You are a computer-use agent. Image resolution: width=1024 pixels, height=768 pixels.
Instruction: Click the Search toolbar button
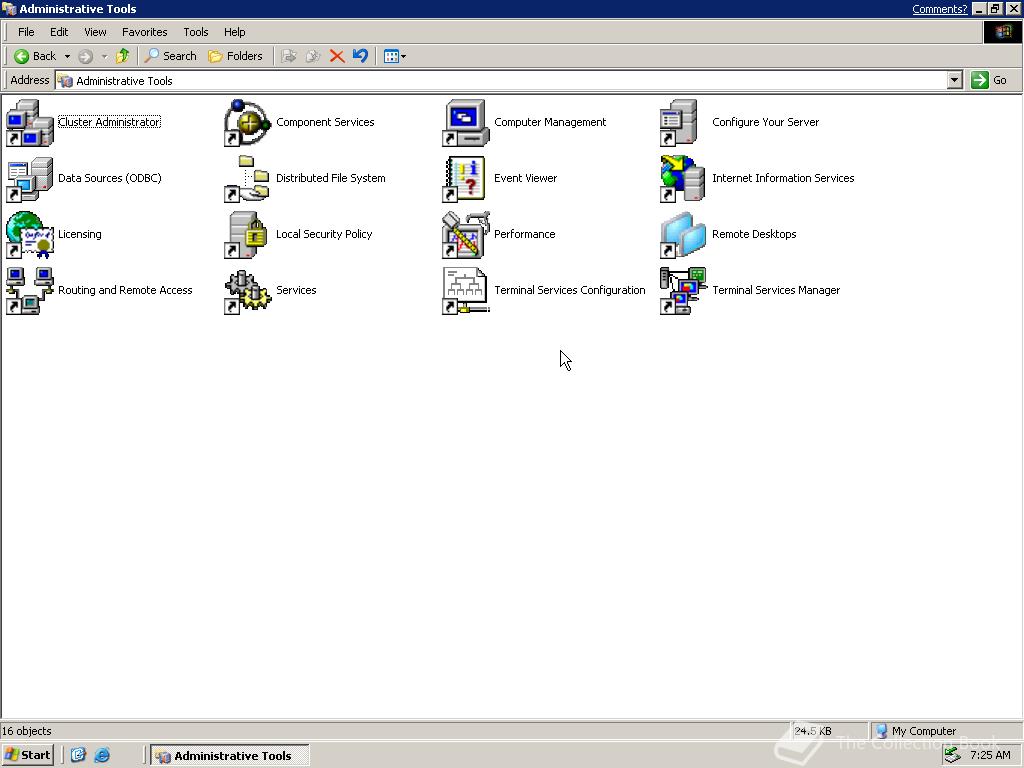[x=170, y=56]
